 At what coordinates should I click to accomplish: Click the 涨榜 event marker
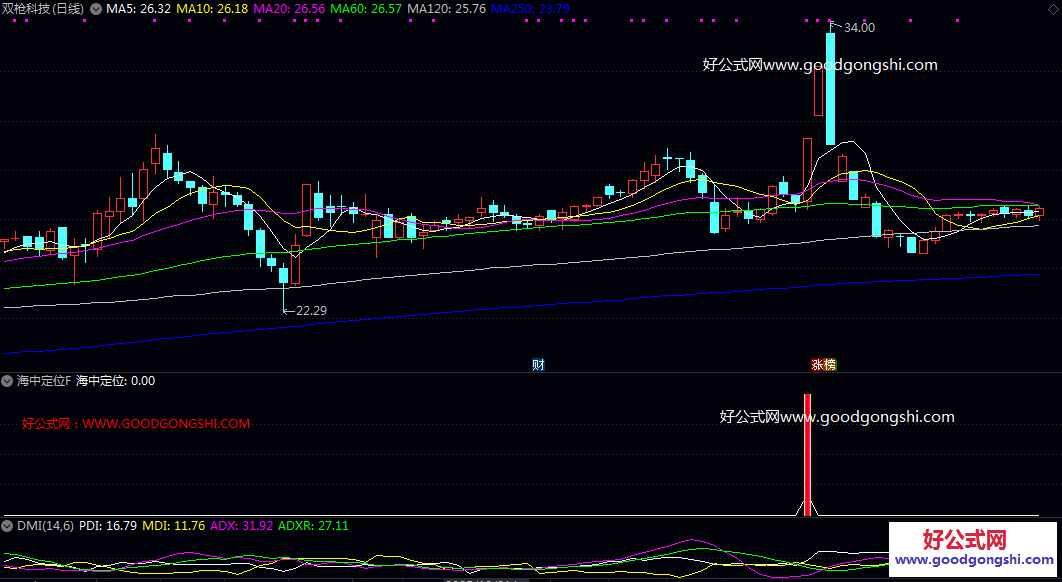pos(824,365)
